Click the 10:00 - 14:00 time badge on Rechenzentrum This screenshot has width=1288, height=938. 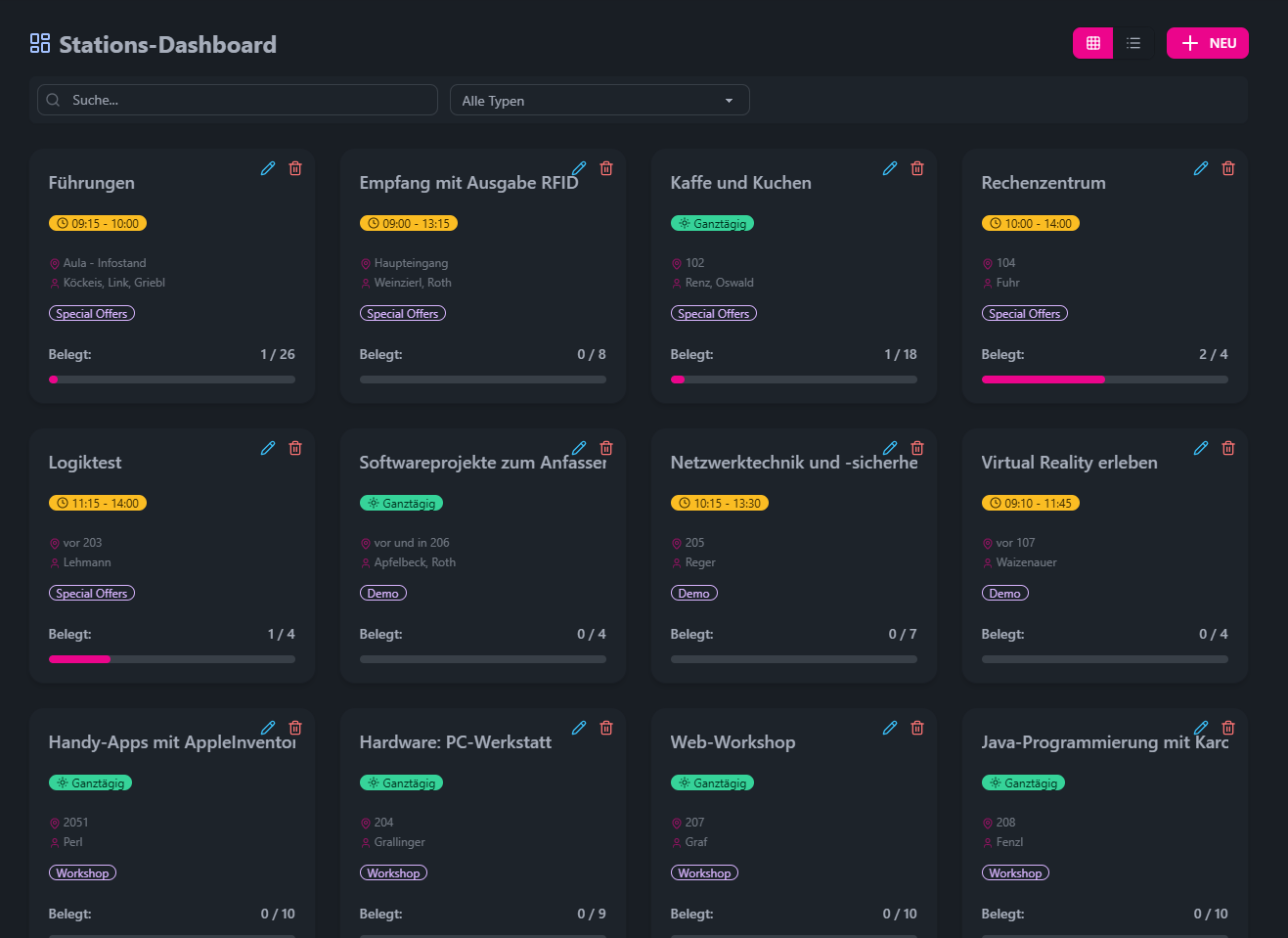tap(1030, 224)
